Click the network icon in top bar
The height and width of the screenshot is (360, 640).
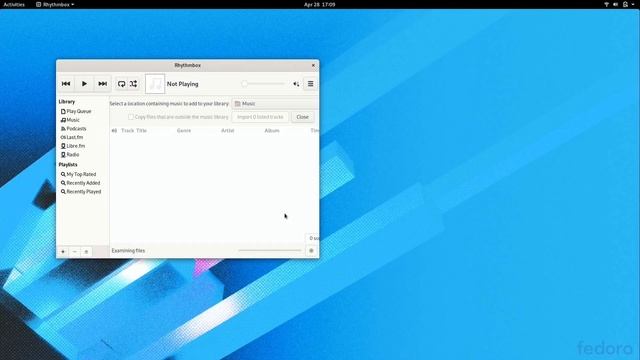pyautogui.click(x=607, y=4)
